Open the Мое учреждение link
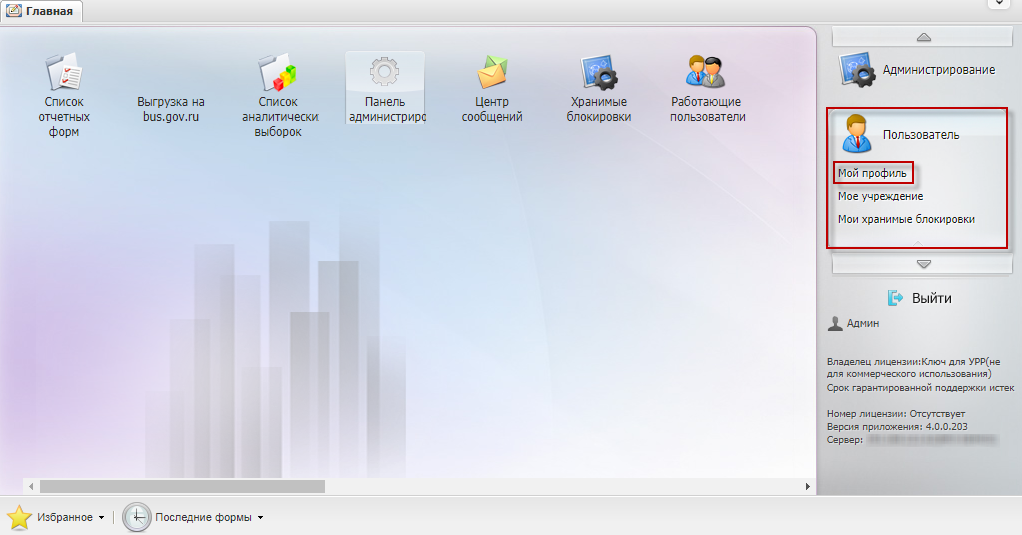This screenshot has height=535, width=1022. tap(880, 197)
